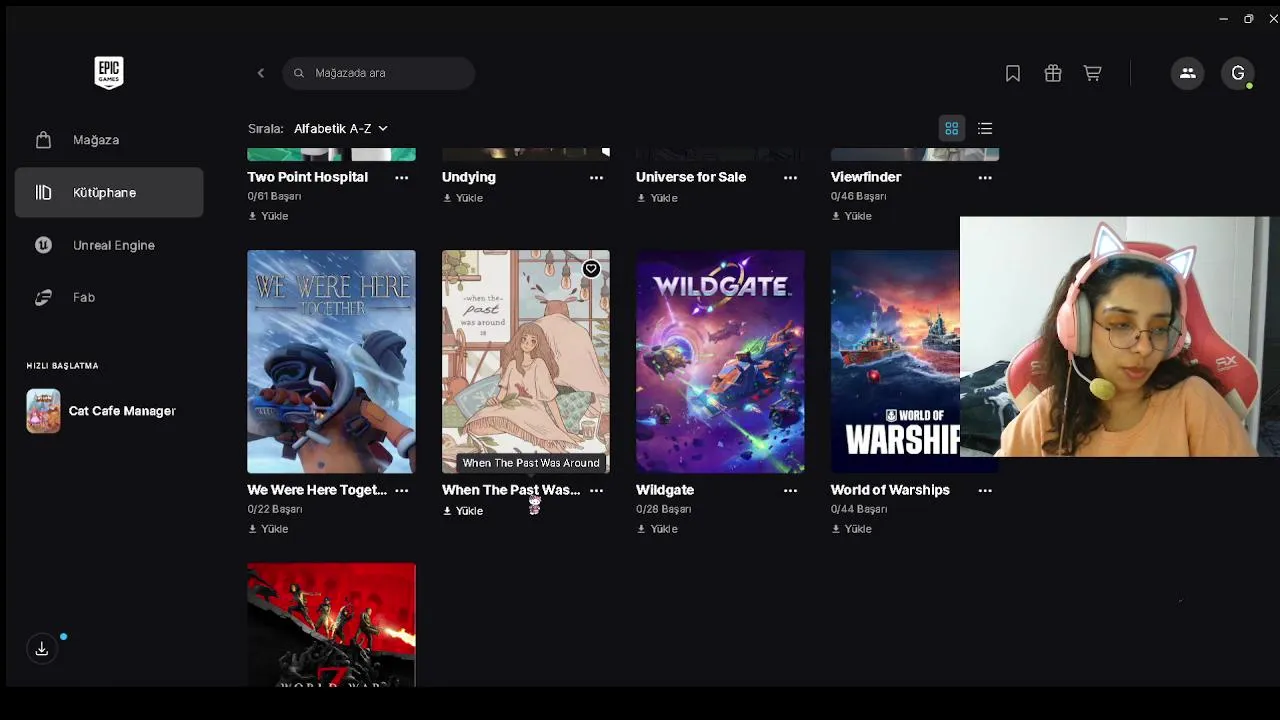This screenshot has height=720, width=1280.
Task: Click the We Were Here Together title text
Action: [x=317, y=490]
